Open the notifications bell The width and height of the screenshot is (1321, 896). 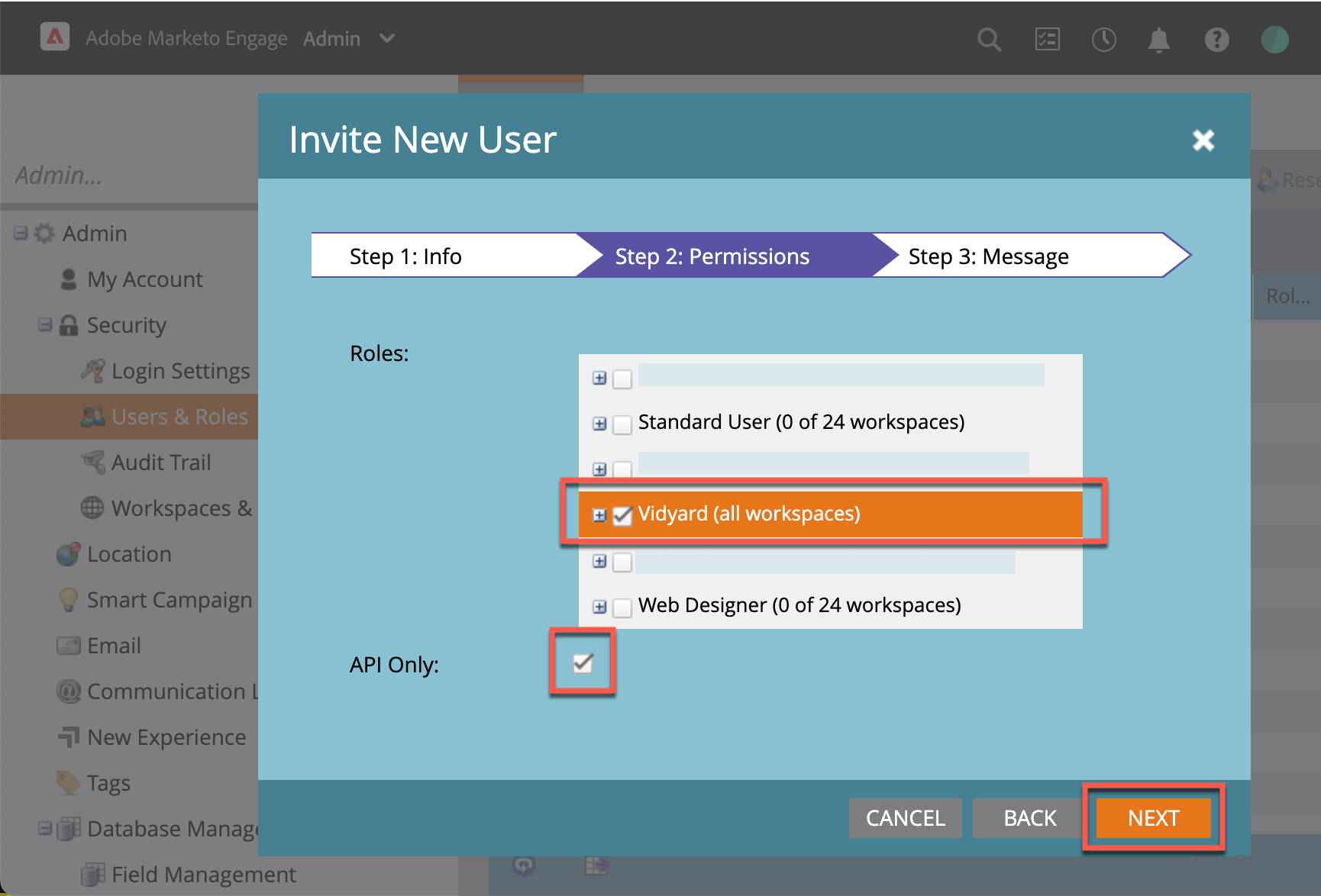tap(1158, 39)
